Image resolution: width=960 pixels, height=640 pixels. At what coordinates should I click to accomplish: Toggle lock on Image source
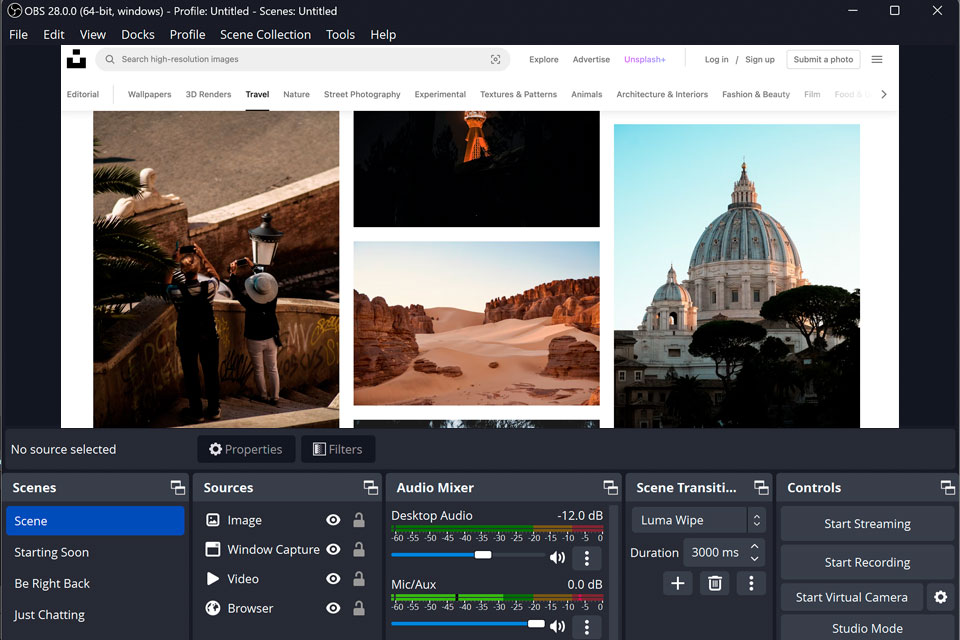[359, 520]
